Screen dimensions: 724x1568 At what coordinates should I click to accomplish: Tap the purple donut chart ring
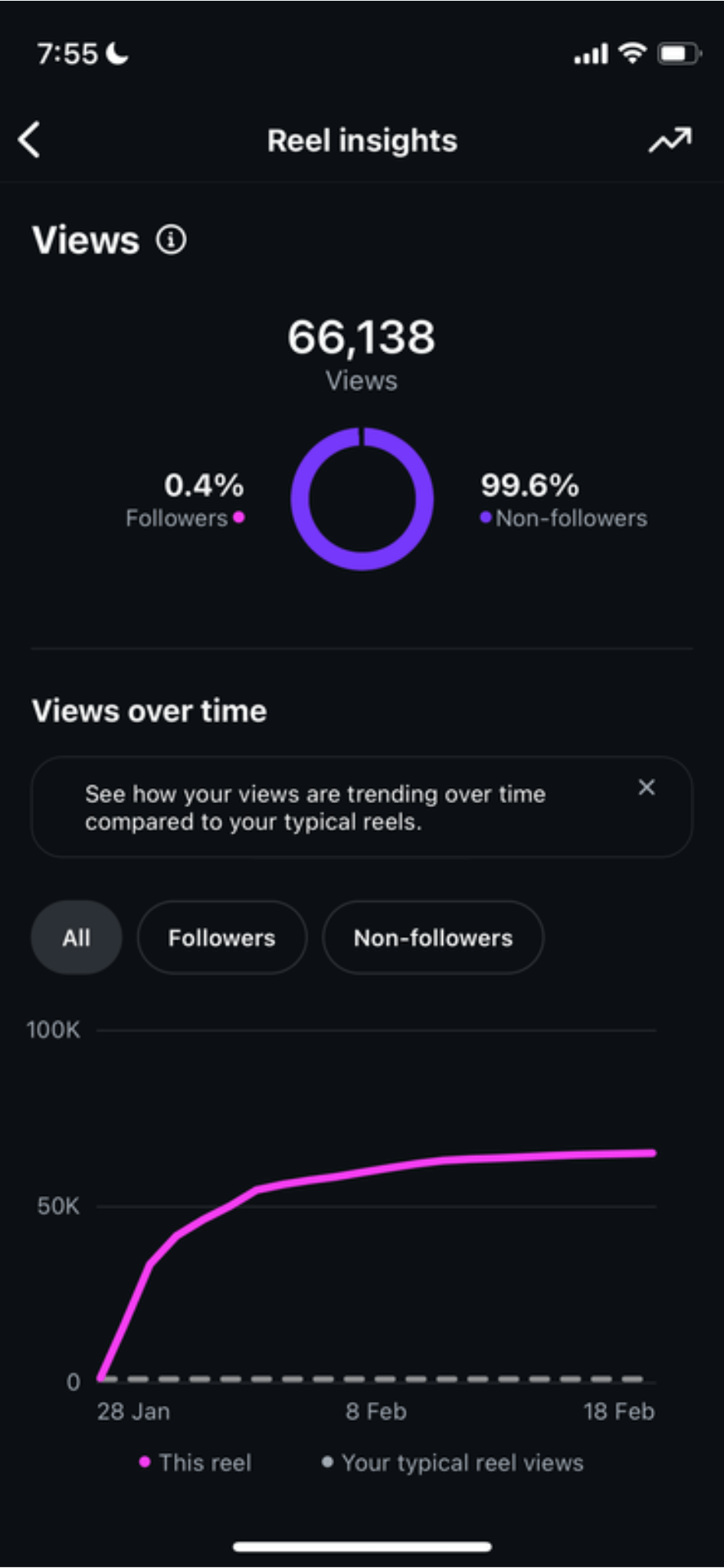(362, 499)
